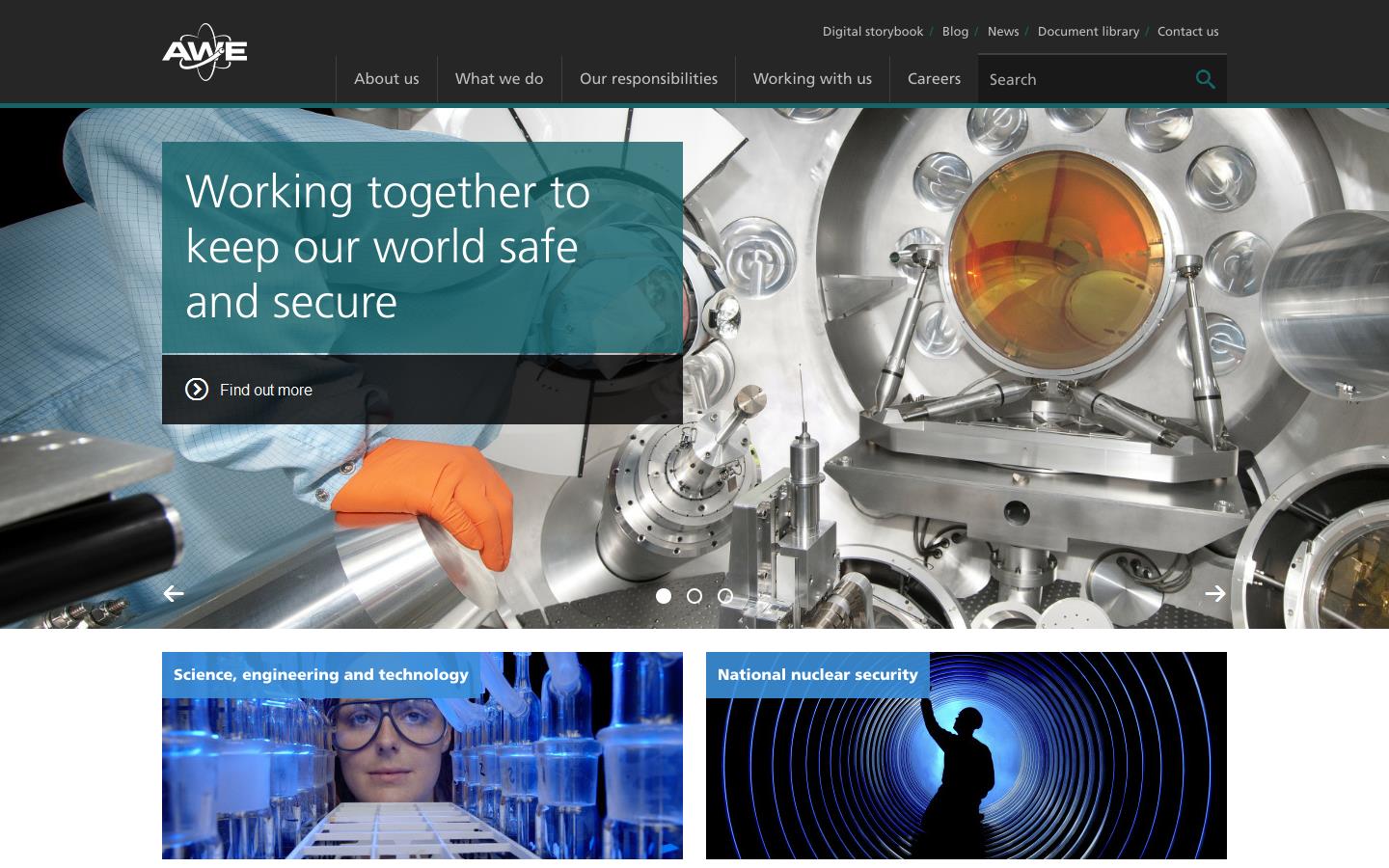1389x868 pixels.
Task: Select the second carousel slide dot
Action: pyautogui.click(x=694, y=596)
